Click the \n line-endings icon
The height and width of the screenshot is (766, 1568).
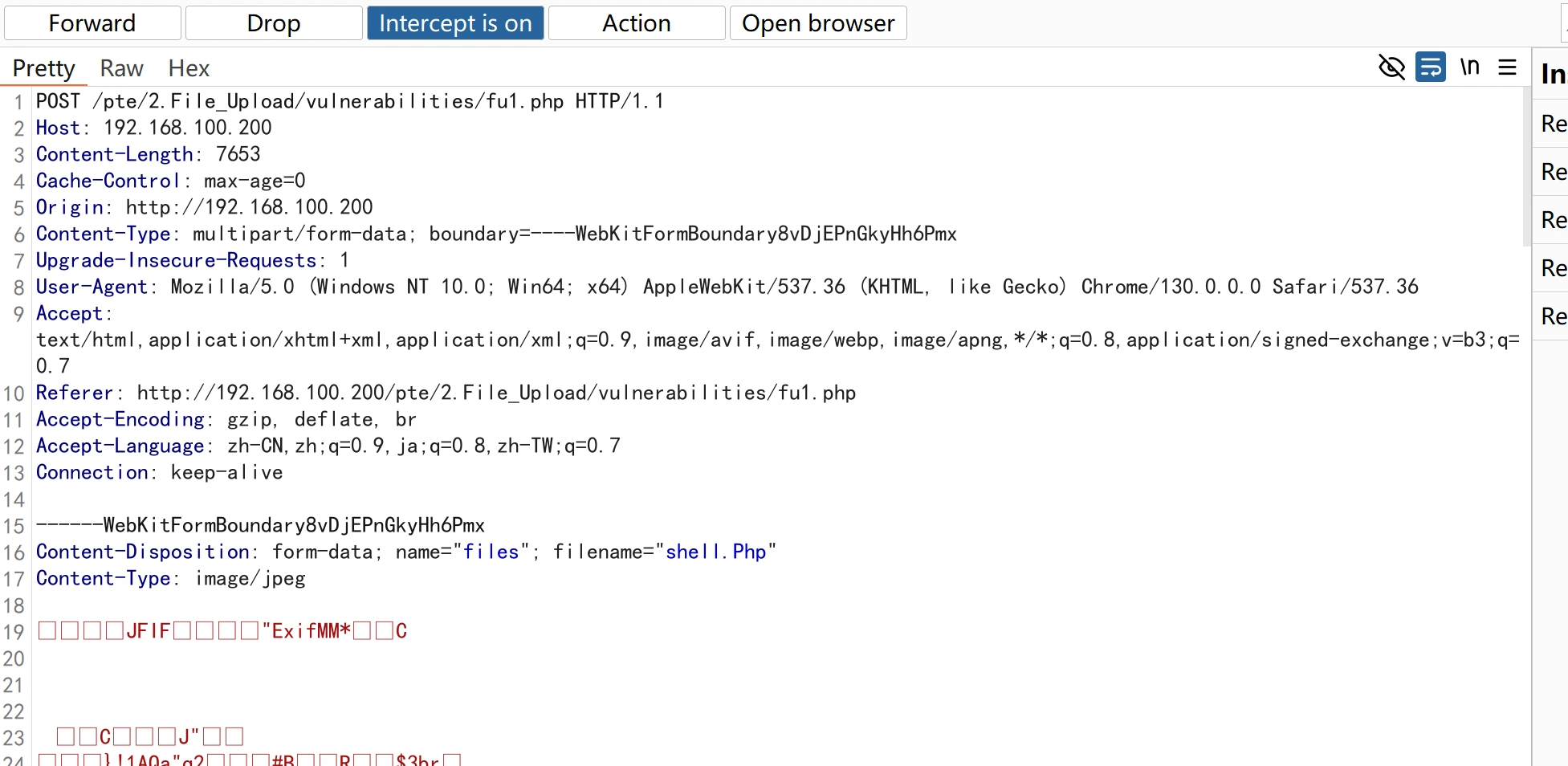click(x=1470, y=67)
